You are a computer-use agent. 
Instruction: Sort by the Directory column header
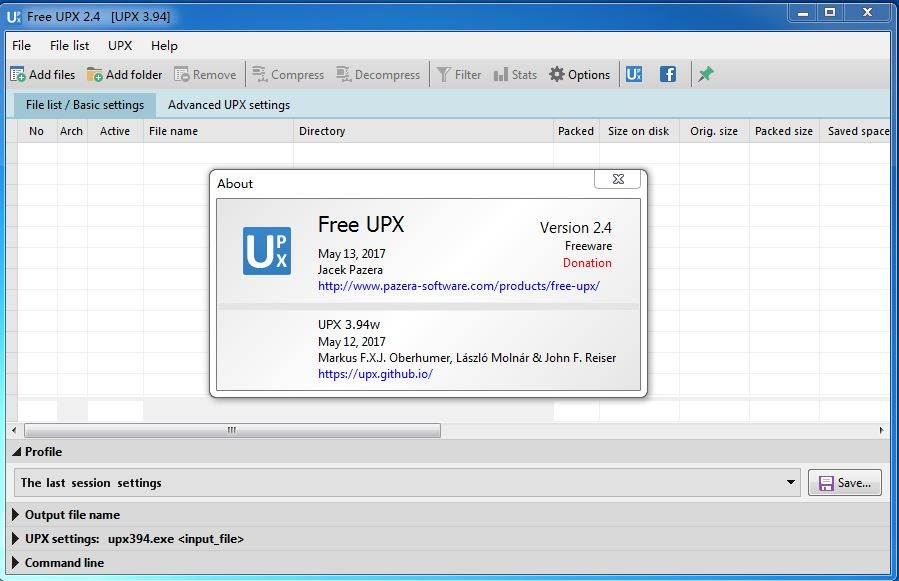click(423, 131)
